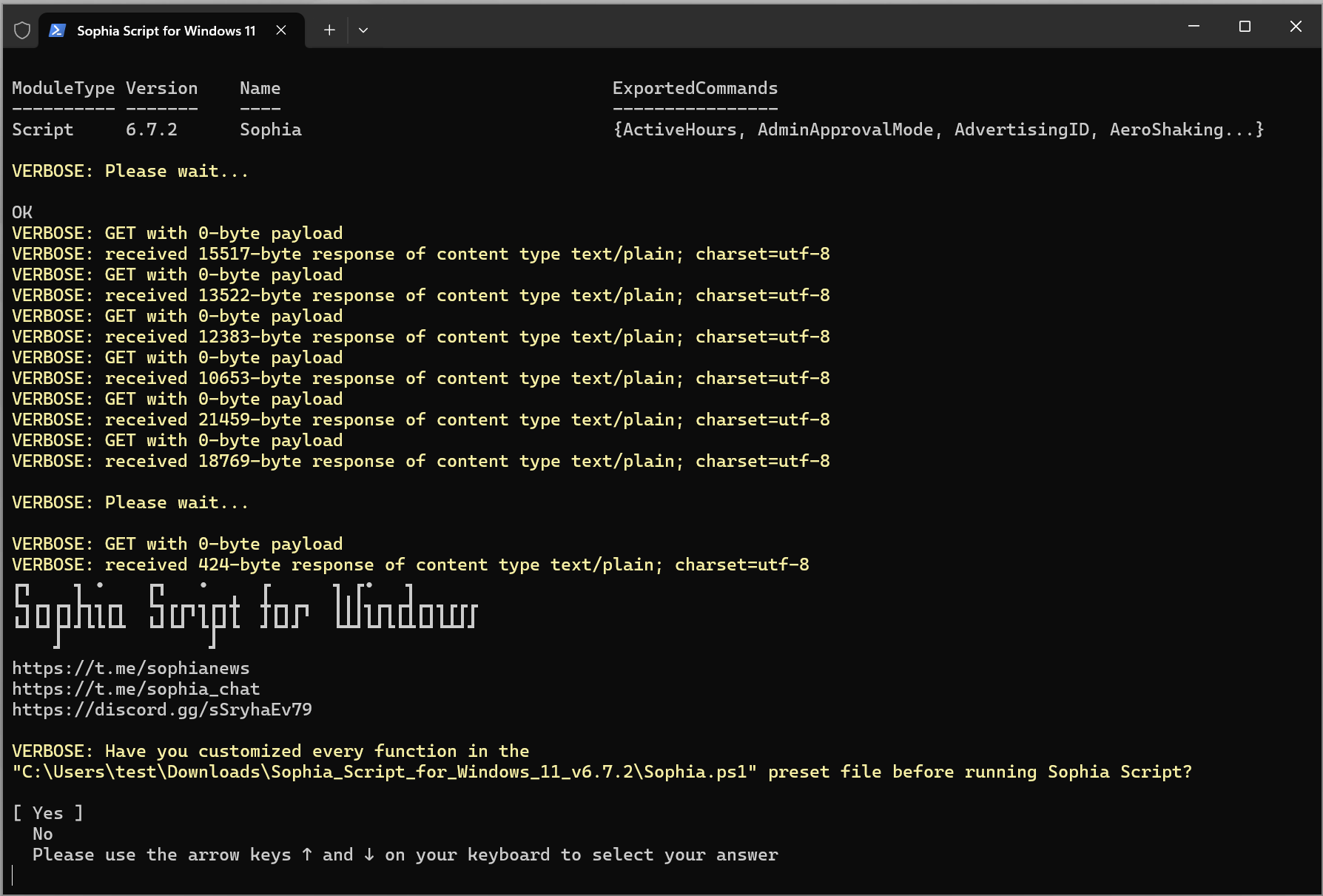Open the t.me/sophianews link

pyautogui.click(x=130, y=668)
